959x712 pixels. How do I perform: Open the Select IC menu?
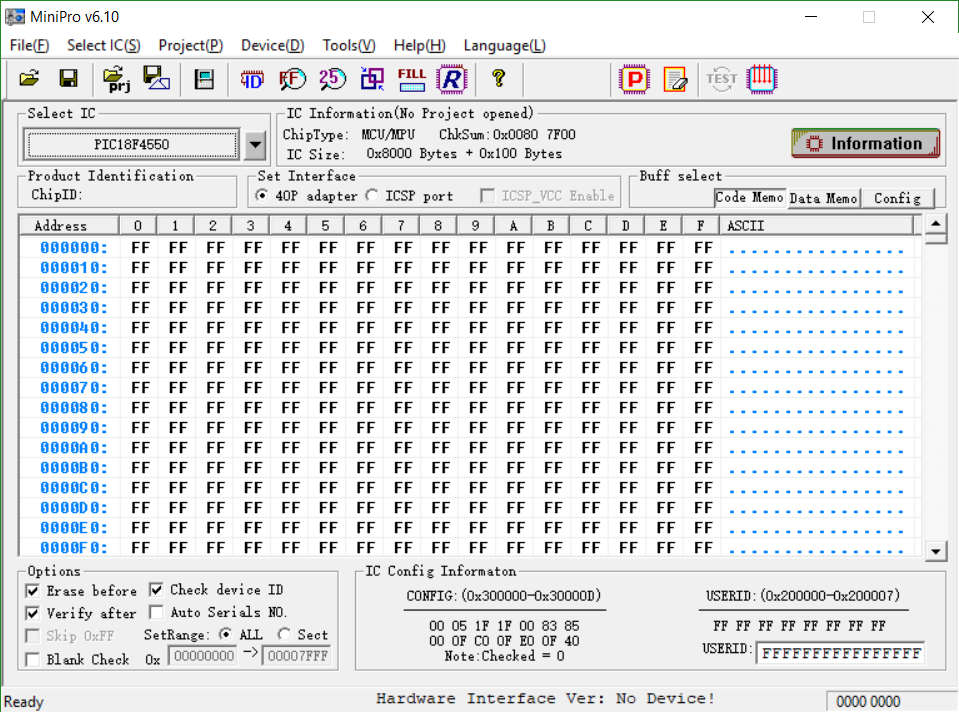(x=103, y=46)
